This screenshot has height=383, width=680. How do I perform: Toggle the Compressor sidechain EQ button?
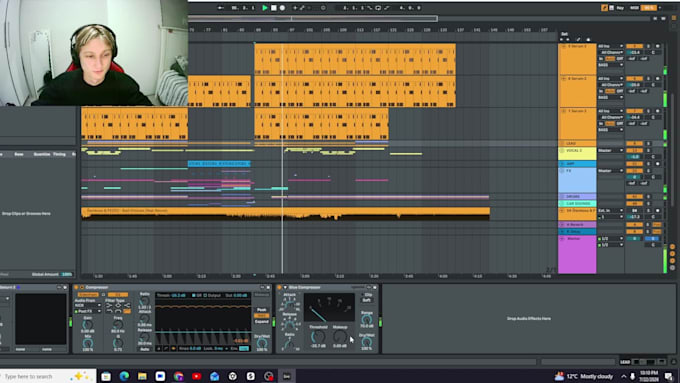tap(118, 295)
